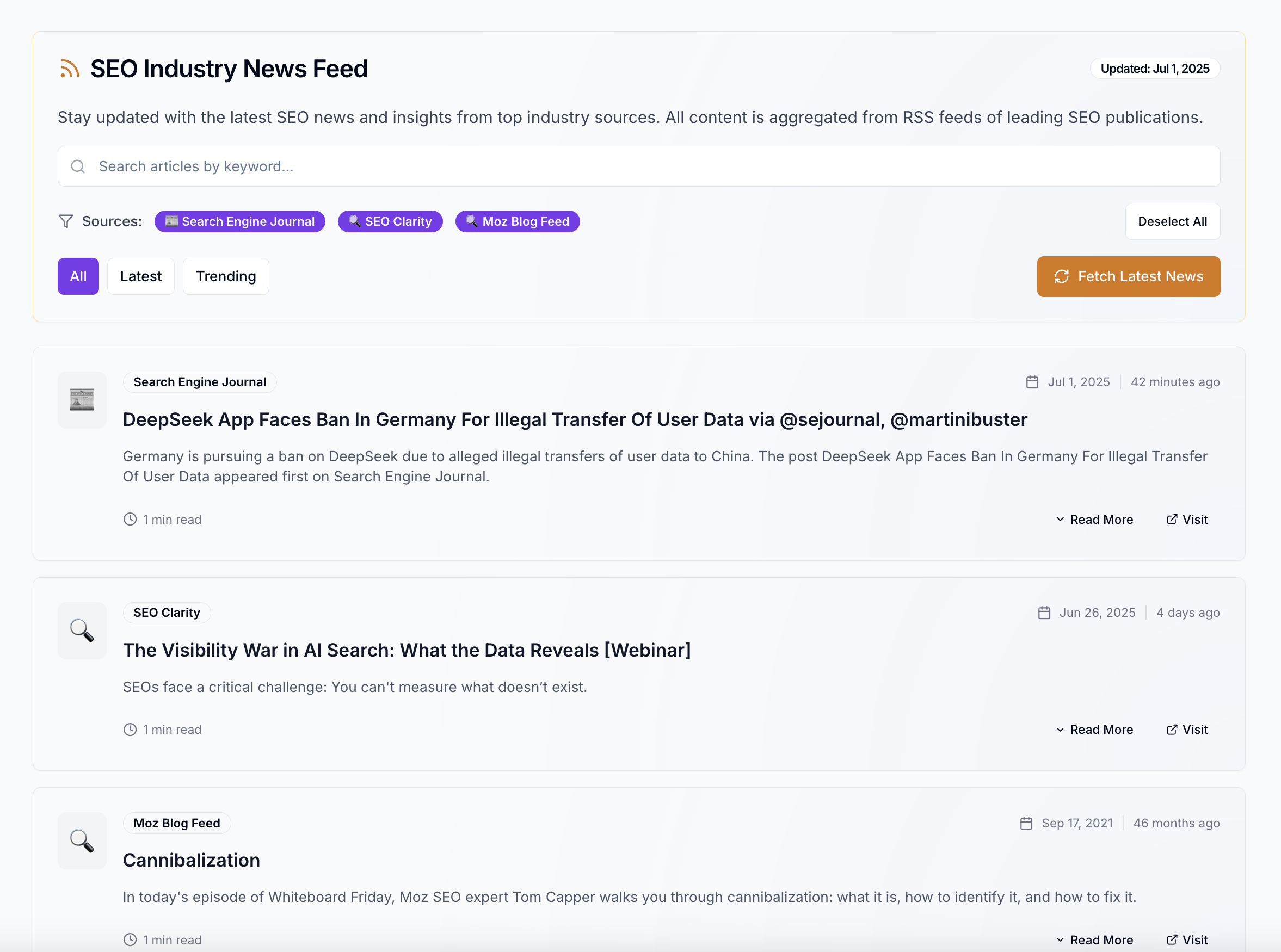Toggle the SEO Clarity source chip
This screenshot has height=952, width=1281.
tap(390, 221)
